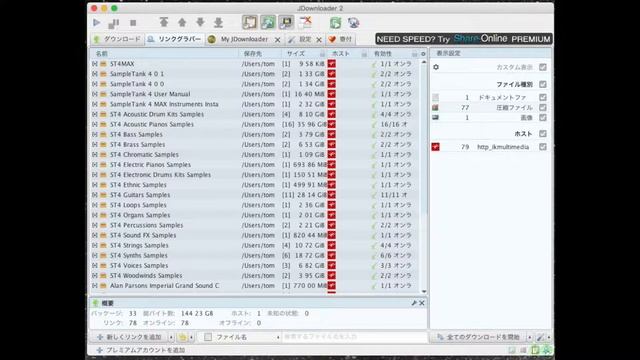Image resolution: width=640 pixels, height=360 pixels.
Task: Click the lock icon in 有効性 column header
Action: [x=415, y=54]
